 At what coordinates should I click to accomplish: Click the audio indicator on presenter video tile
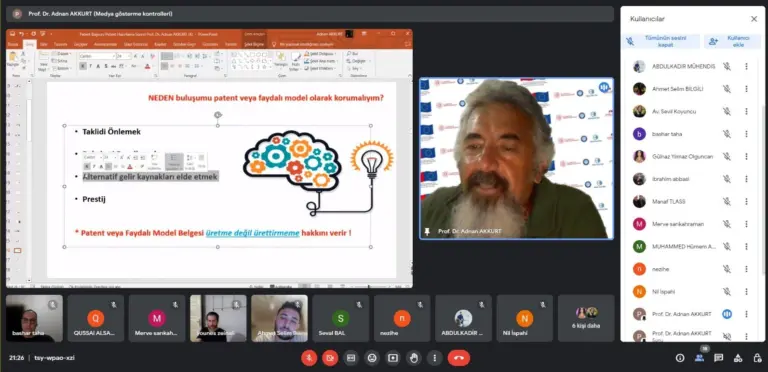[x=604, y=88]
